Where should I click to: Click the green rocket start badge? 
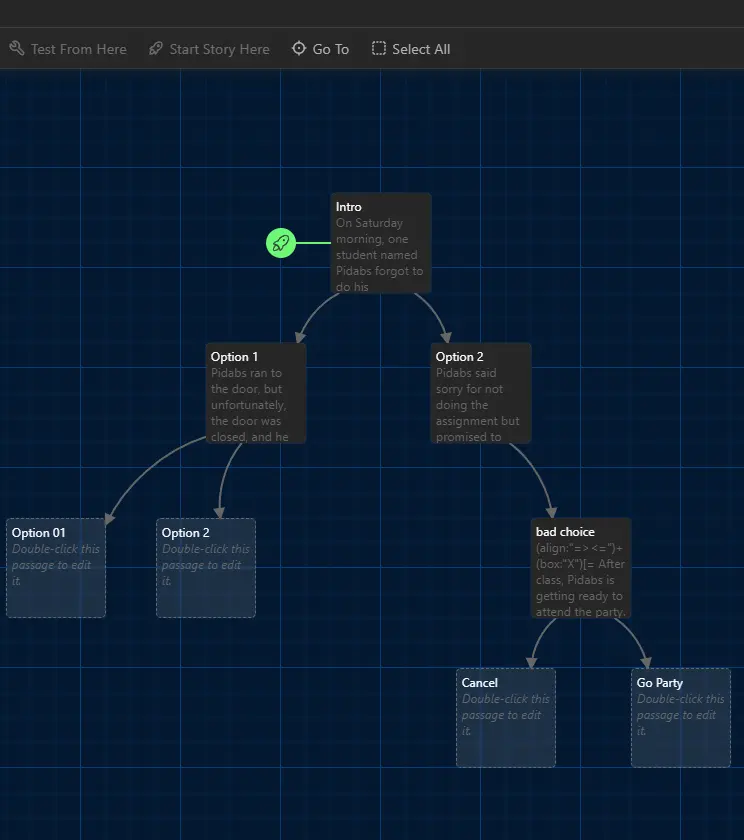(x=281, y=243)
